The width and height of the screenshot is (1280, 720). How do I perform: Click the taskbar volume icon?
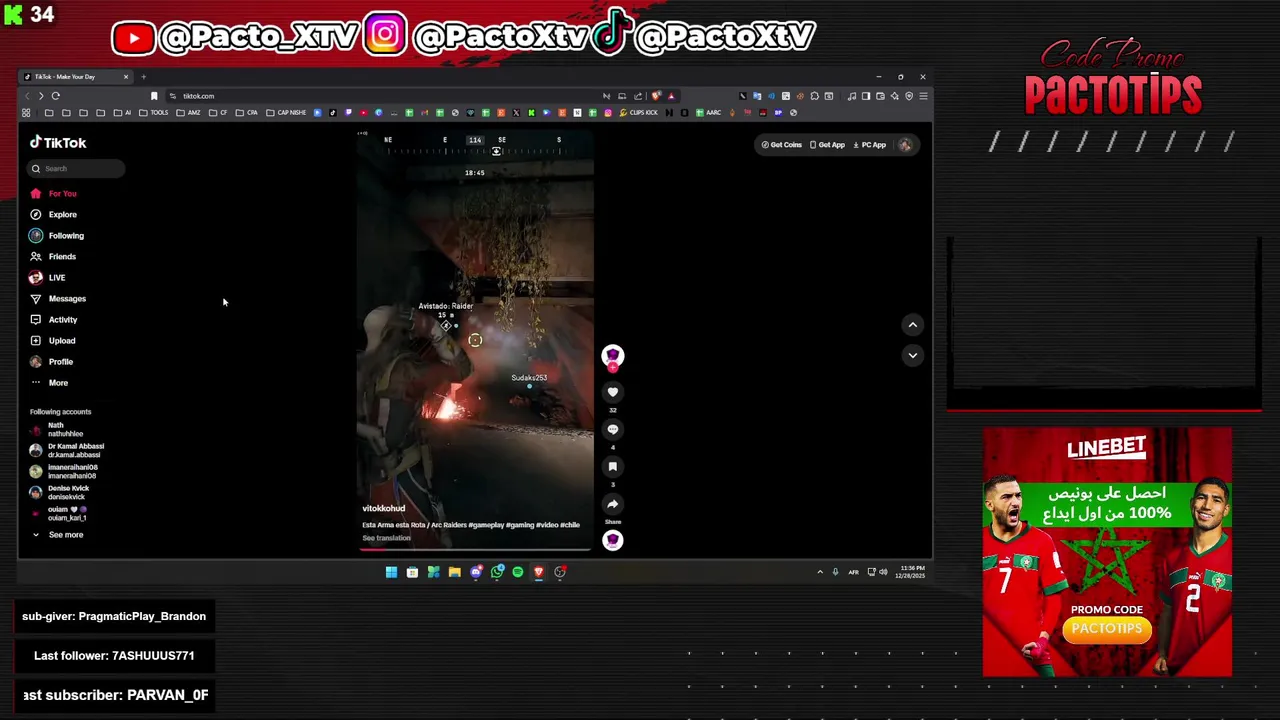click(x=883, y=572)
